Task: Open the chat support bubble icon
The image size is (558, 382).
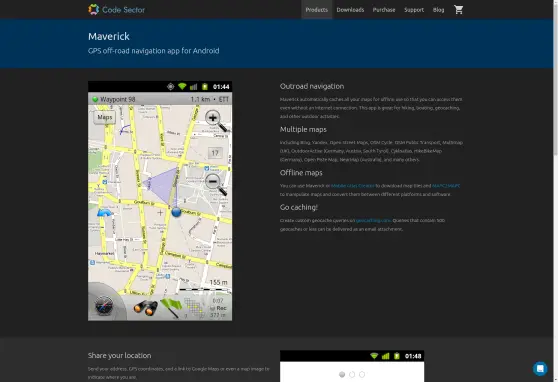Action: coord(540,368)
